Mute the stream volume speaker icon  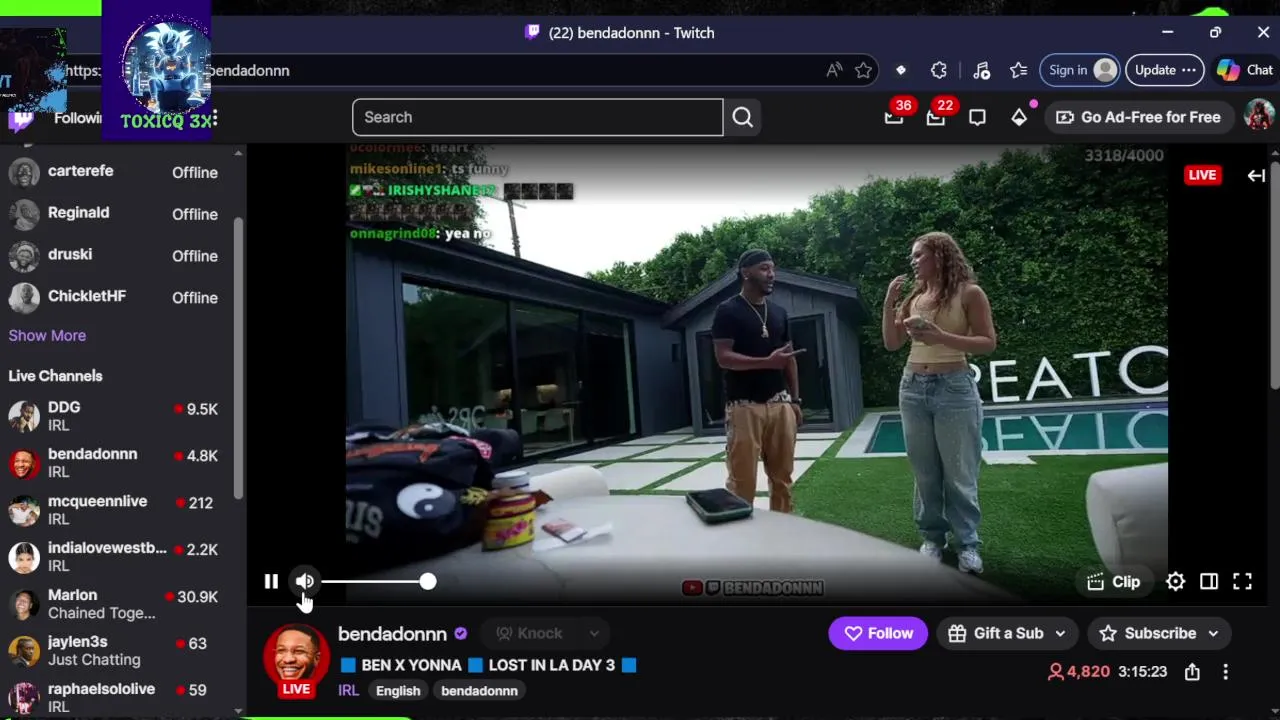[x=305, y=581]
